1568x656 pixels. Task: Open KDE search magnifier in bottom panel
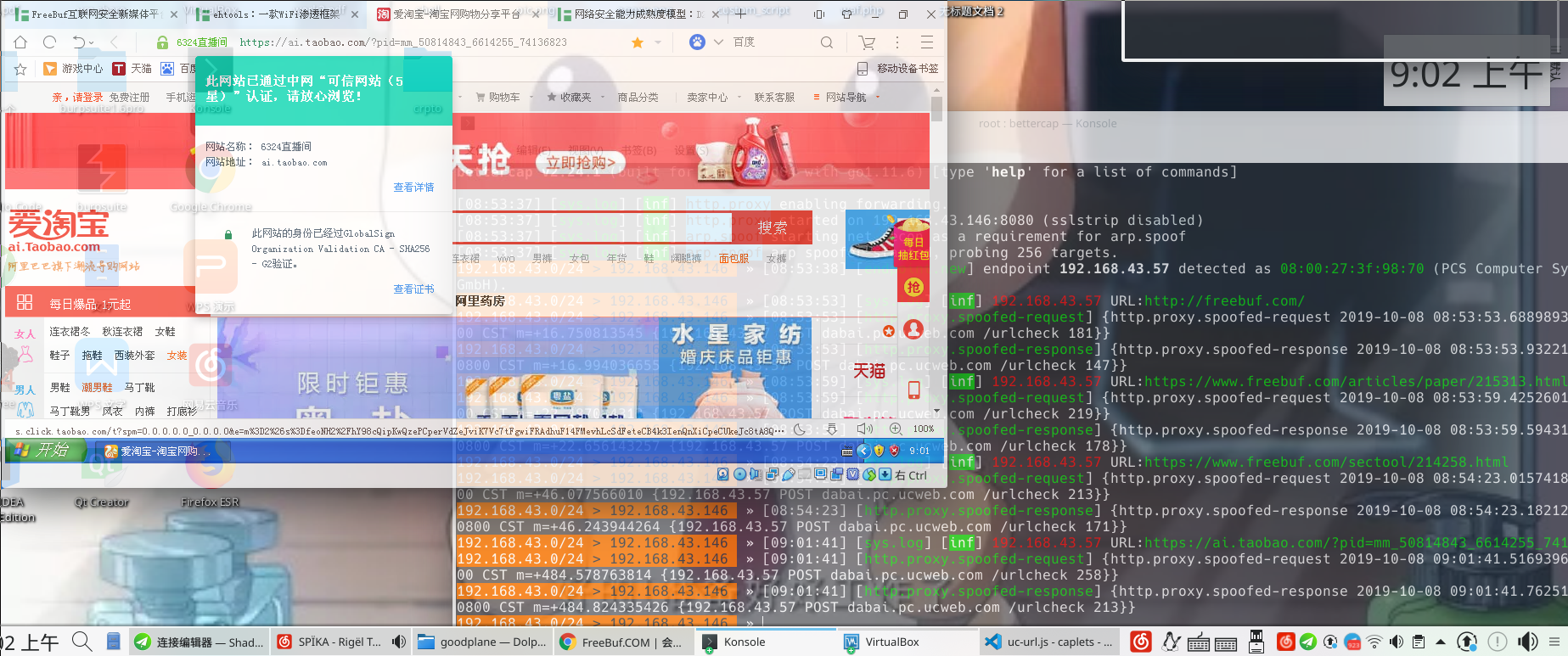(x=82, y=642)
